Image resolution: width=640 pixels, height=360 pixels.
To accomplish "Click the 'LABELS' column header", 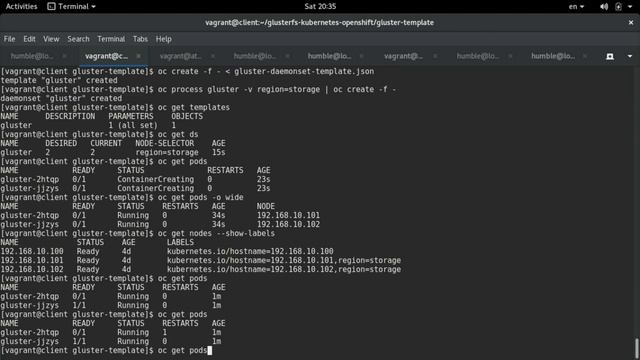I will pyautogui.click(x=180, y=242).
